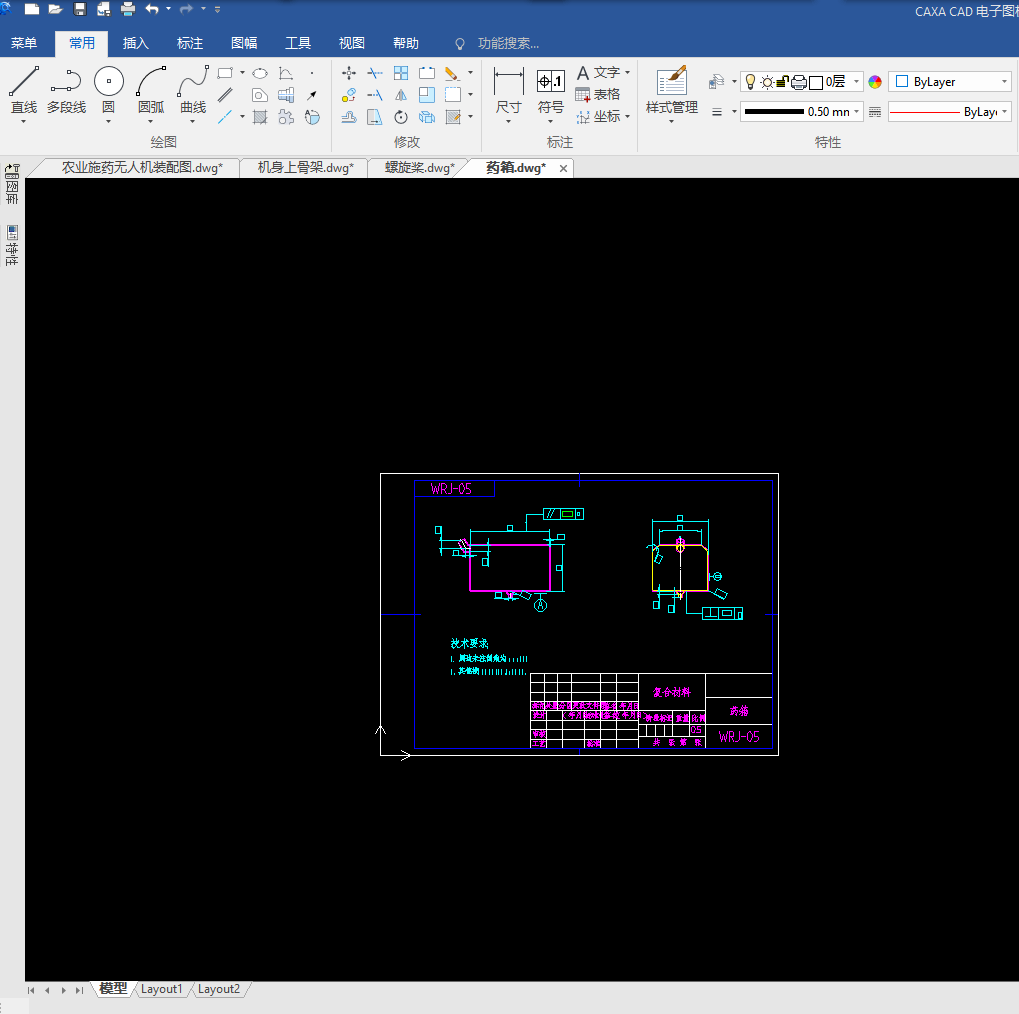Switch to the 工具 ribbon tab
The image size is (1019, 1014).
(298, 43)
